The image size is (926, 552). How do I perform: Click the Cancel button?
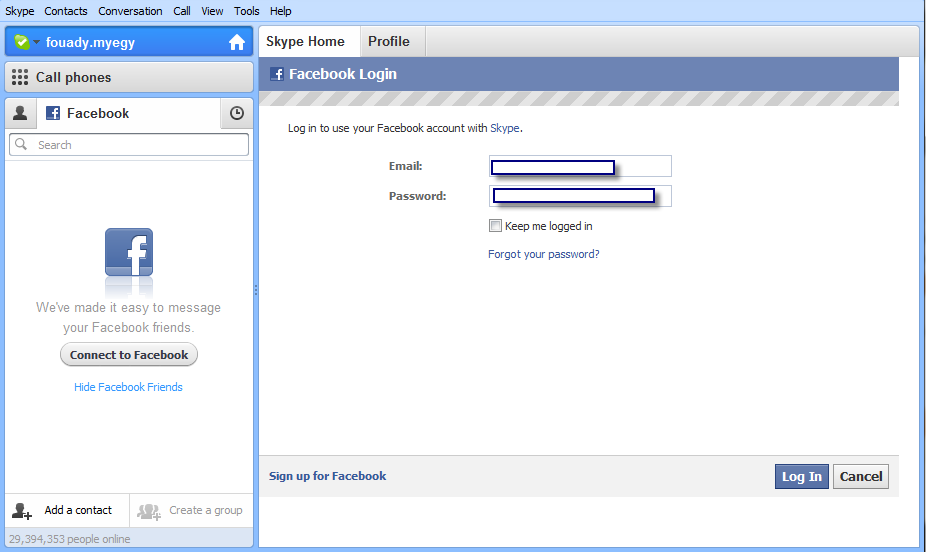click(860, 476)
